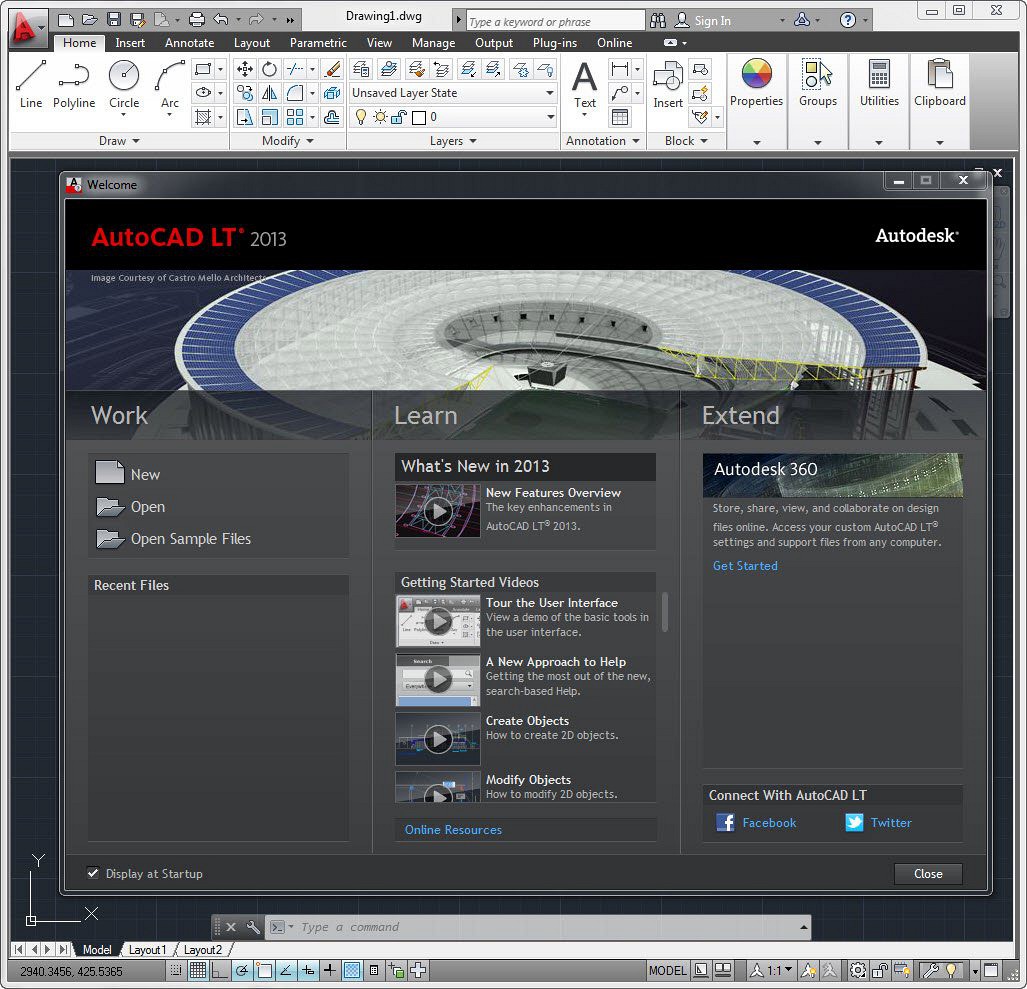Switch to the Layout1 tab
Screen dimensions: 1027x989
click(147, 949)
